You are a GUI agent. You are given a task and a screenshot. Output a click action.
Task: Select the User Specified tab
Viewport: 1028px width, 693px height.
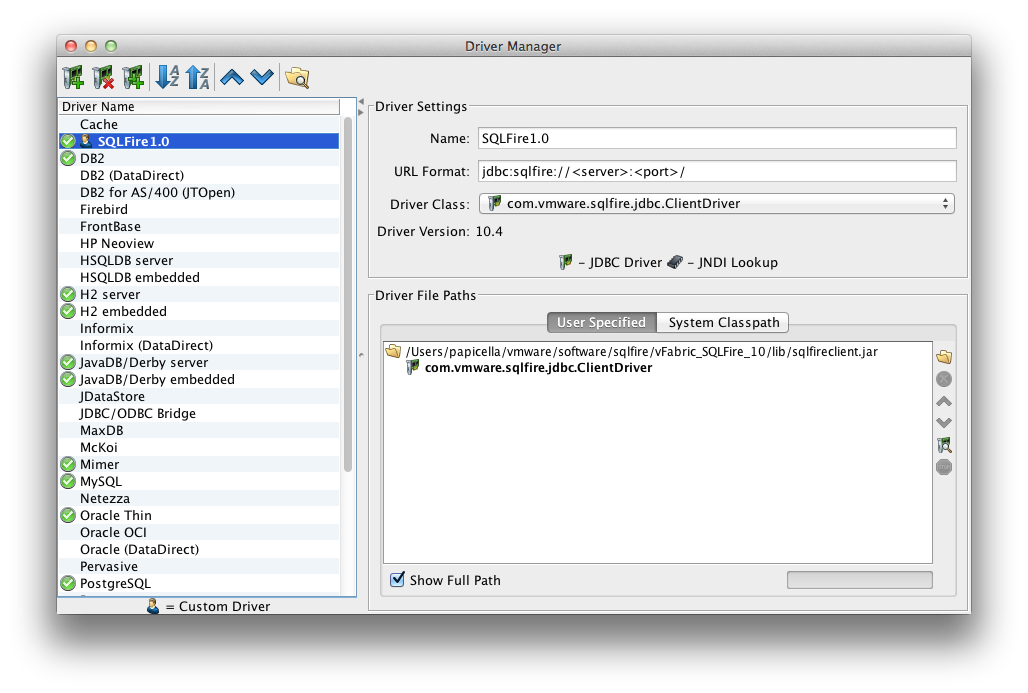coord(601,322)
